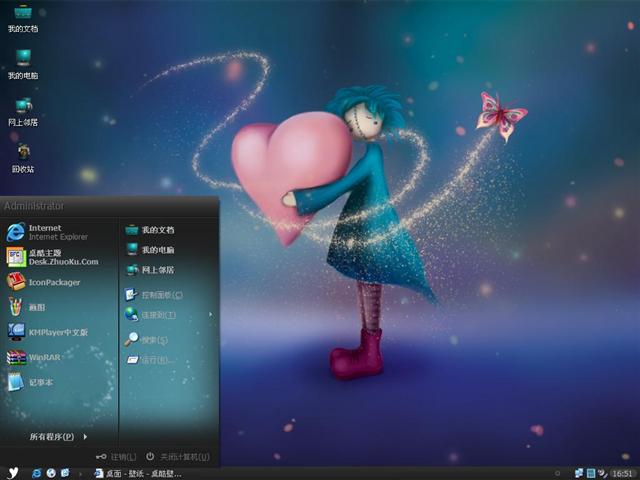Open 我的电脑 icon on desktop
This screenshot has height=480, width=640.
point(22,64)
